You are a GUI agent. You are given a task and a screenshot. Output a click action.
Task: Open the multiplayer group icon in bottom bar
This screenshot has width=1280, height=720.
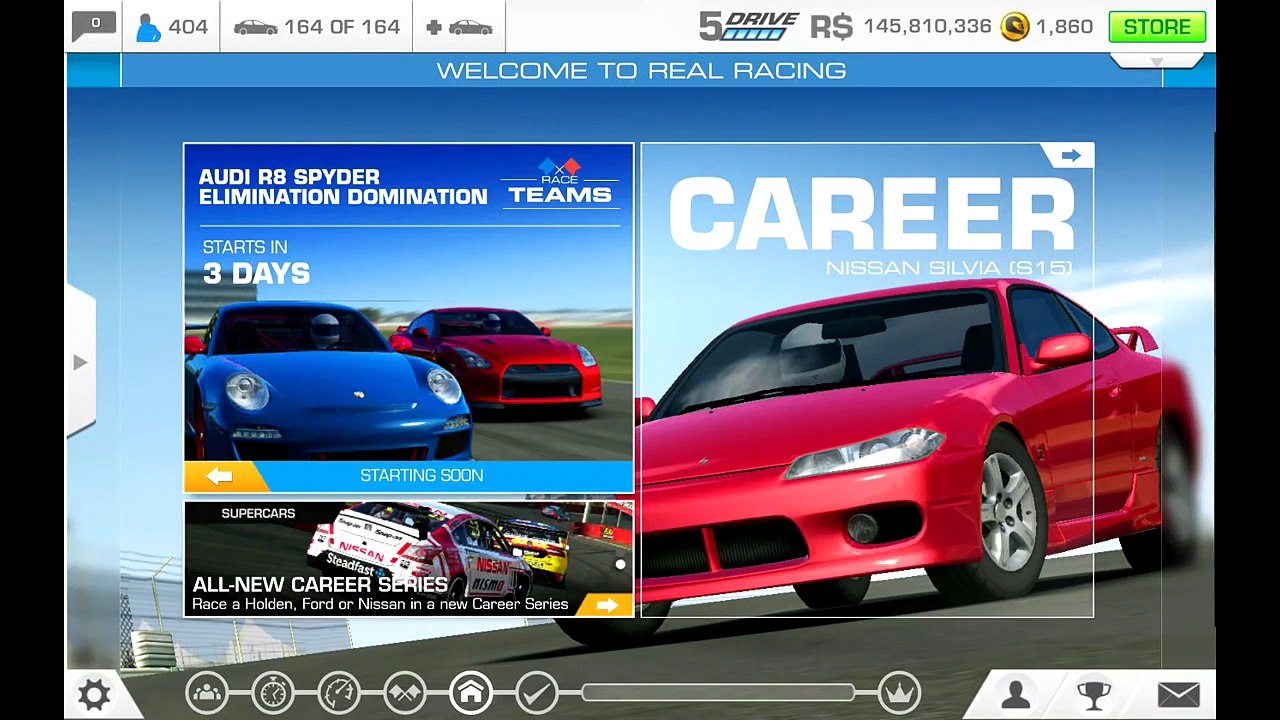tap(207, 692)
